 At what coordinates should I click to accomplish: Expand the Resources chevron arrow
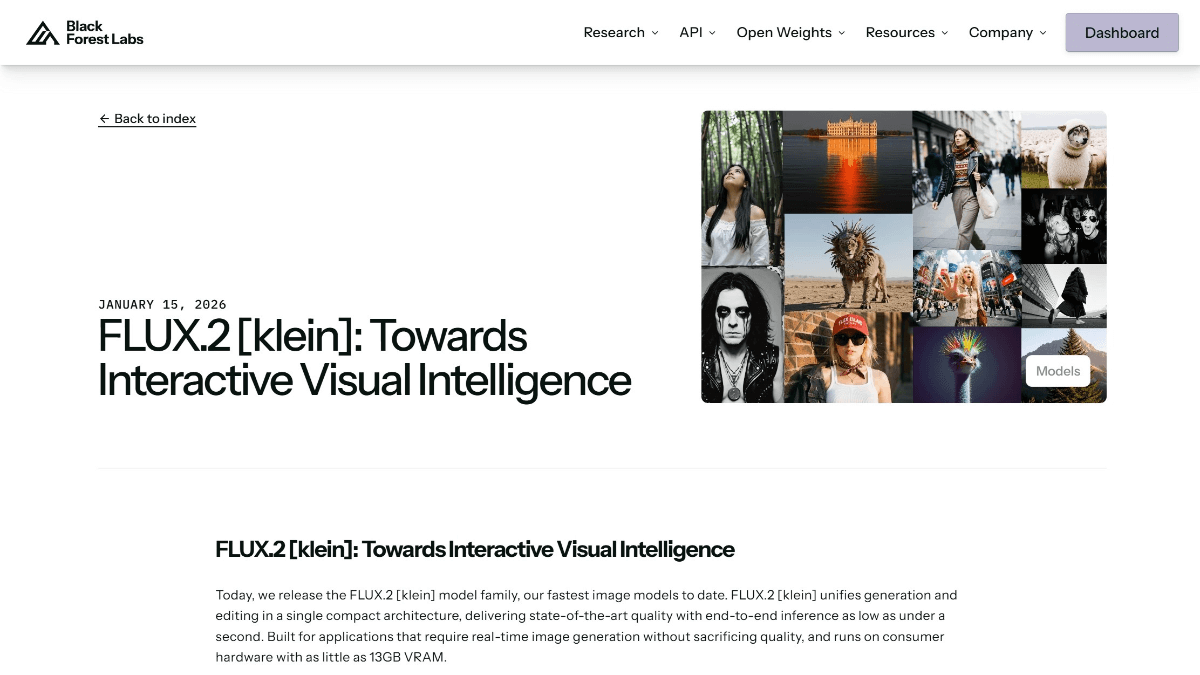coord(944,33)
